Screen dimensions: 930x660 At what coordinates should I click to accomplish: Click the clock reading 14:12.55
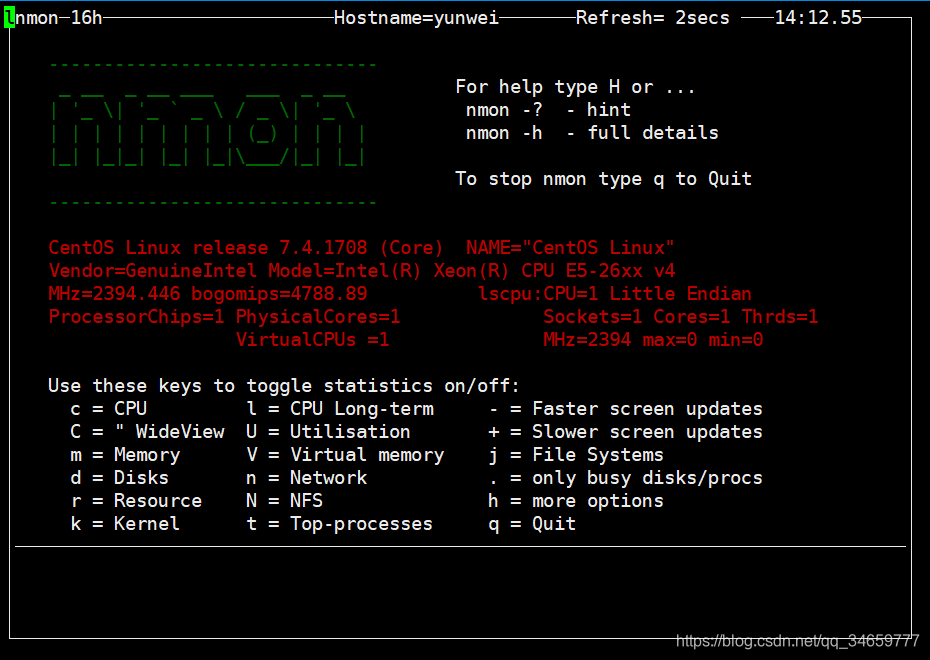coord(818,18)
